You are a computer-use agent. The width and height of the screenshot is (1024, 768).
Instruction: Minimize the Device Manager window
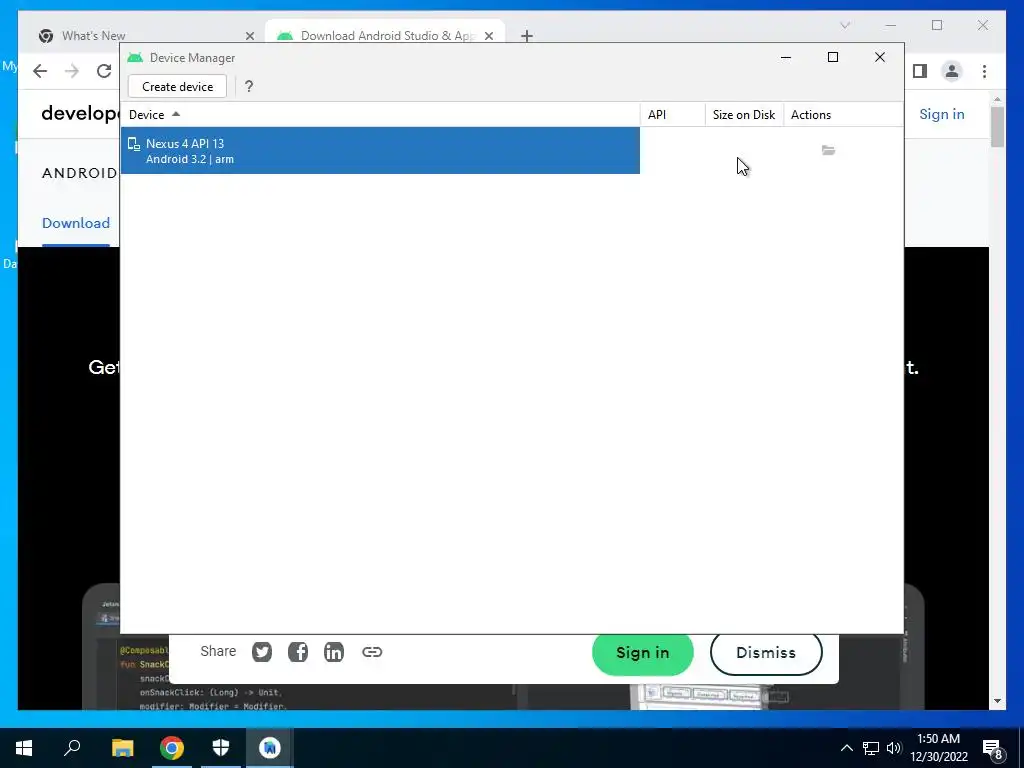pos(786,57)
